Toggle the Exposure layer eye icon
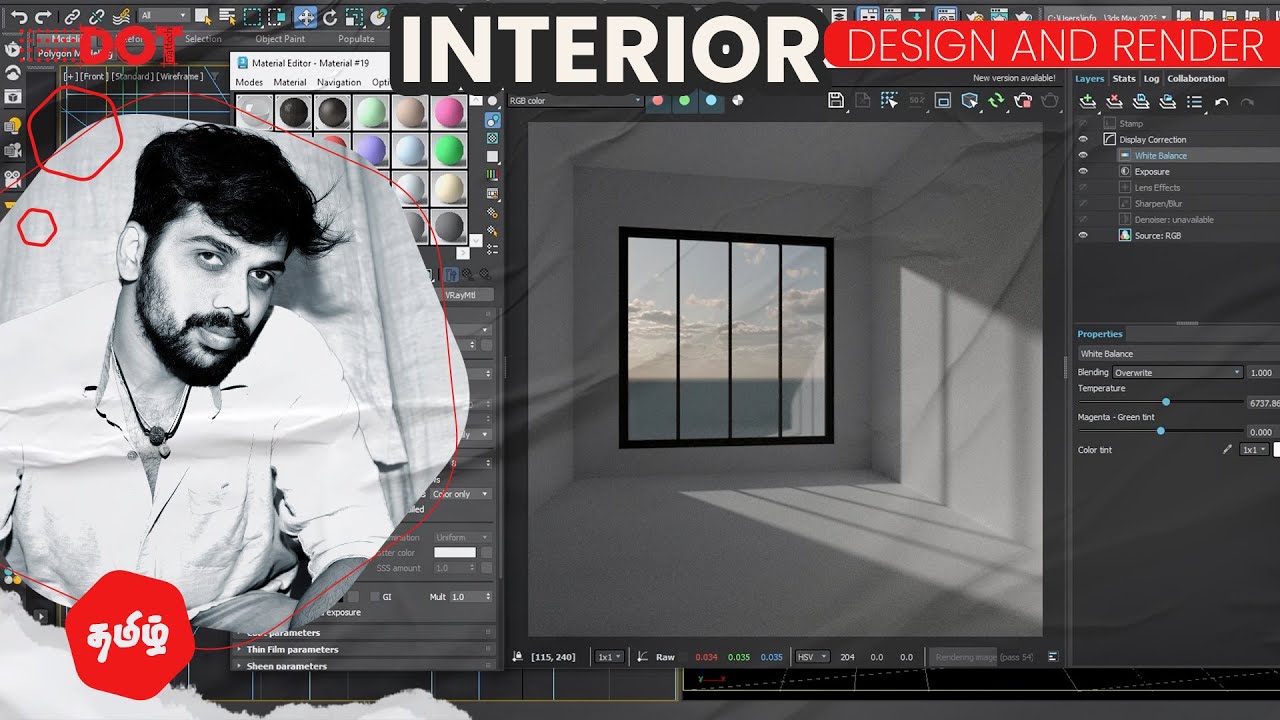This screenshot has width=1280, height=720. tap(1082, 171)
